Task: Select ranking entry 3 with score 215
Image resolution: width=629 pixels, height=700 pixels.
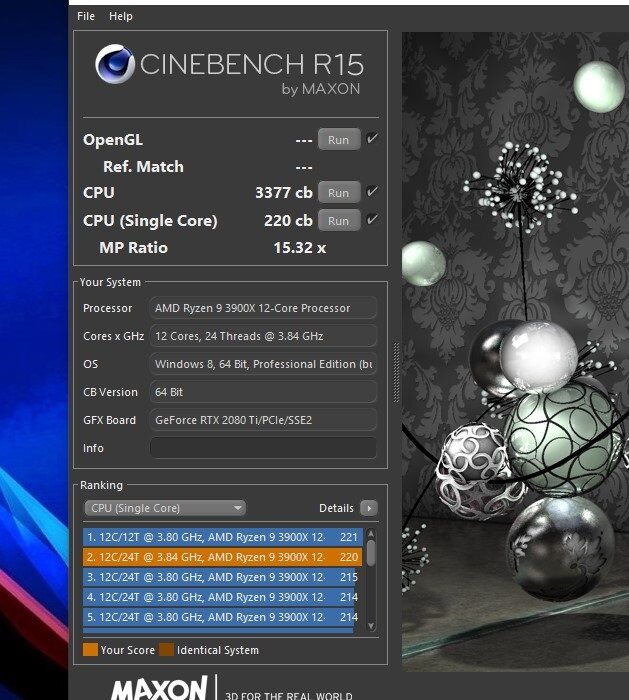Action: coord(221,577)
